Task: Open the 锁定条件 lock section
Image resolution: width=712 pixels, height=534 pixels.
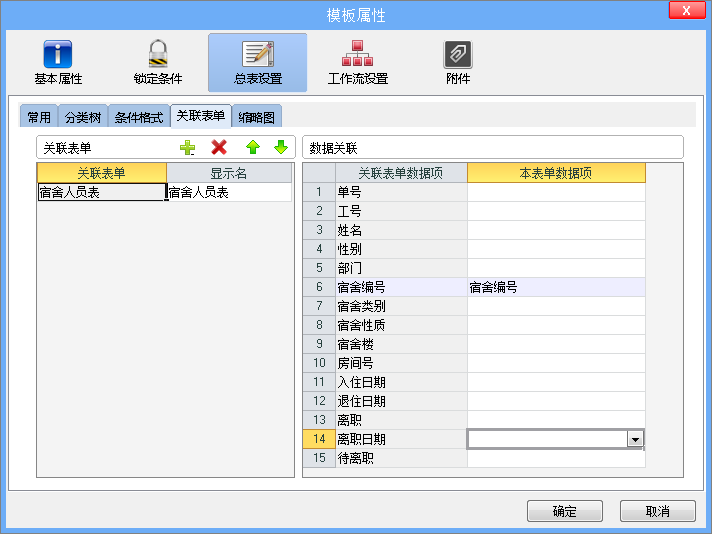Action: coord(158,63)
